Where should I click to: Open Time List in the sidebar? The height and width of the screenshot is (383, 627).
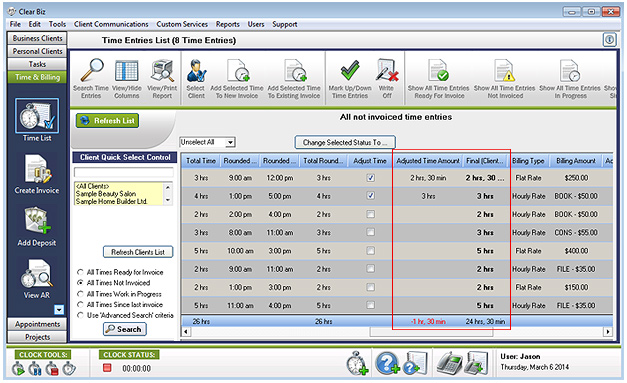click(x=37, y=120)
